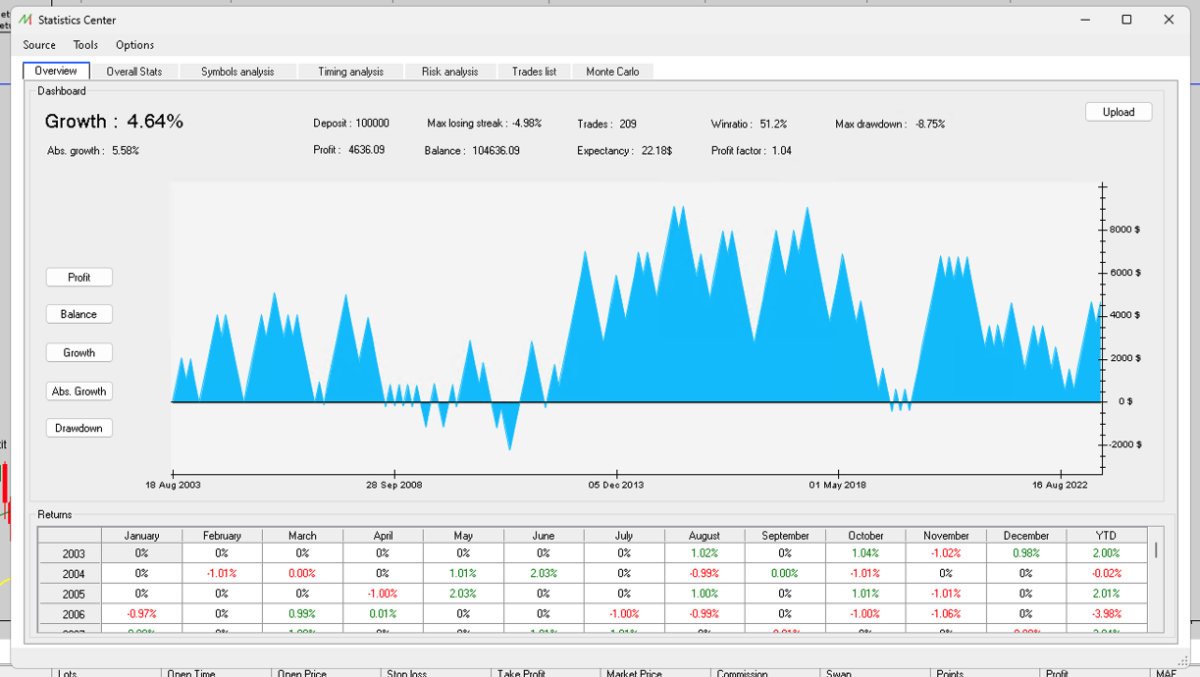This screenshot has height=677, width=1200.
Task: Switch chart to Growth view
Action: point(79,353)
